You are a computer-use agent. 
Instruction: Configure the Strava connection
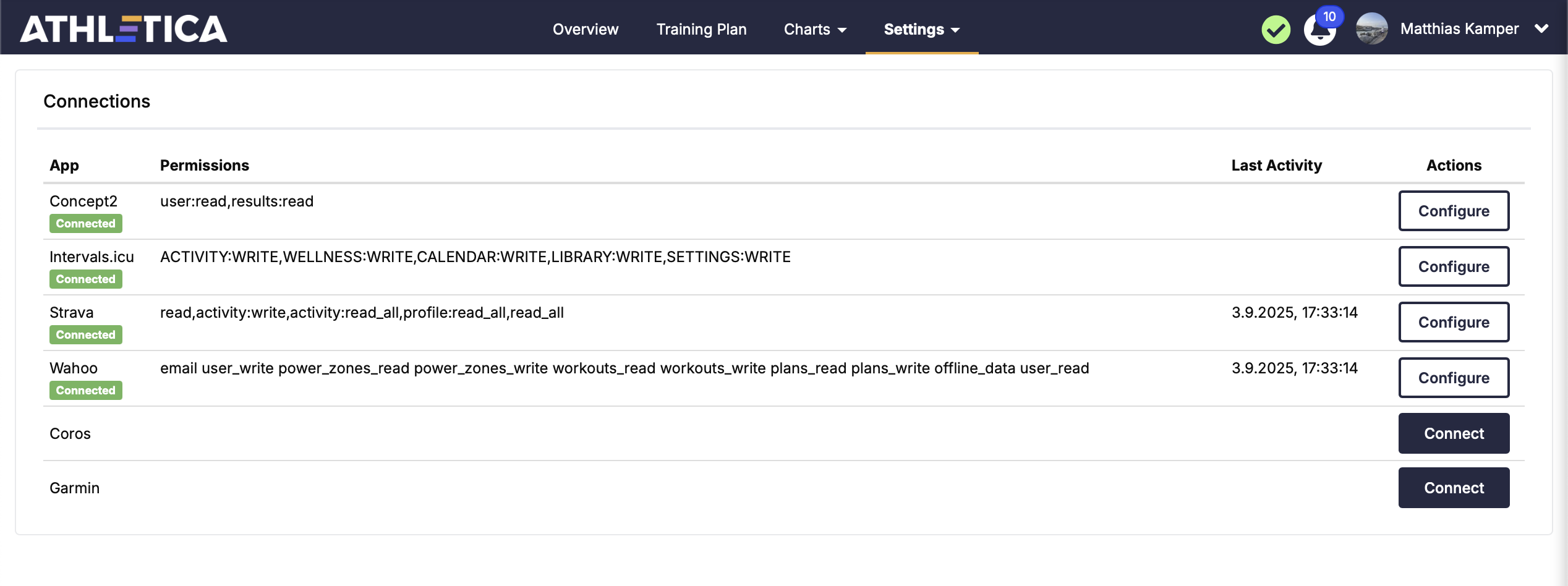pyautogui.click(x=1454, y=322)
